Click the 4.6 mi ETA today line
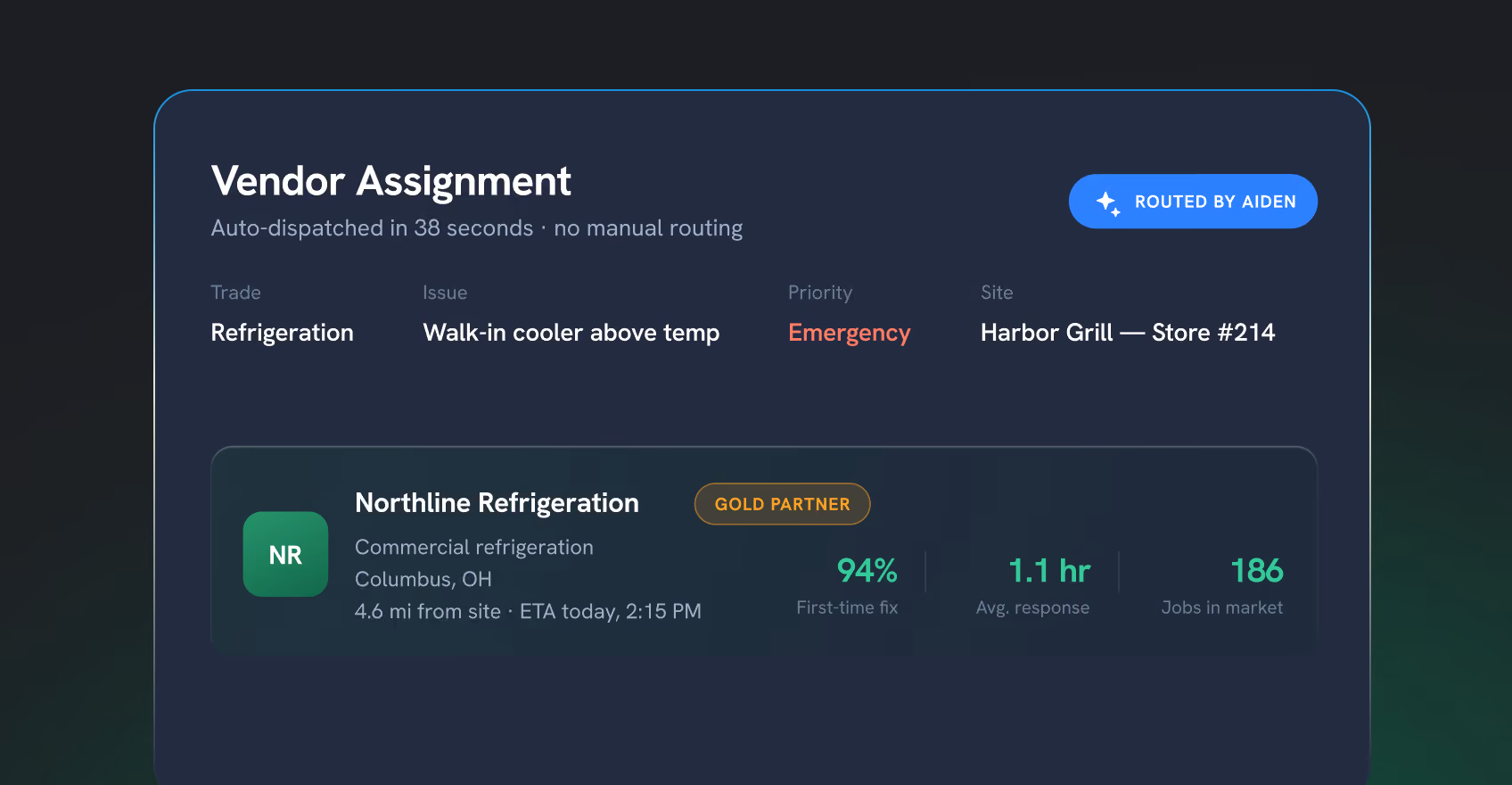The image size is (1512, 785). click(528, 612)
